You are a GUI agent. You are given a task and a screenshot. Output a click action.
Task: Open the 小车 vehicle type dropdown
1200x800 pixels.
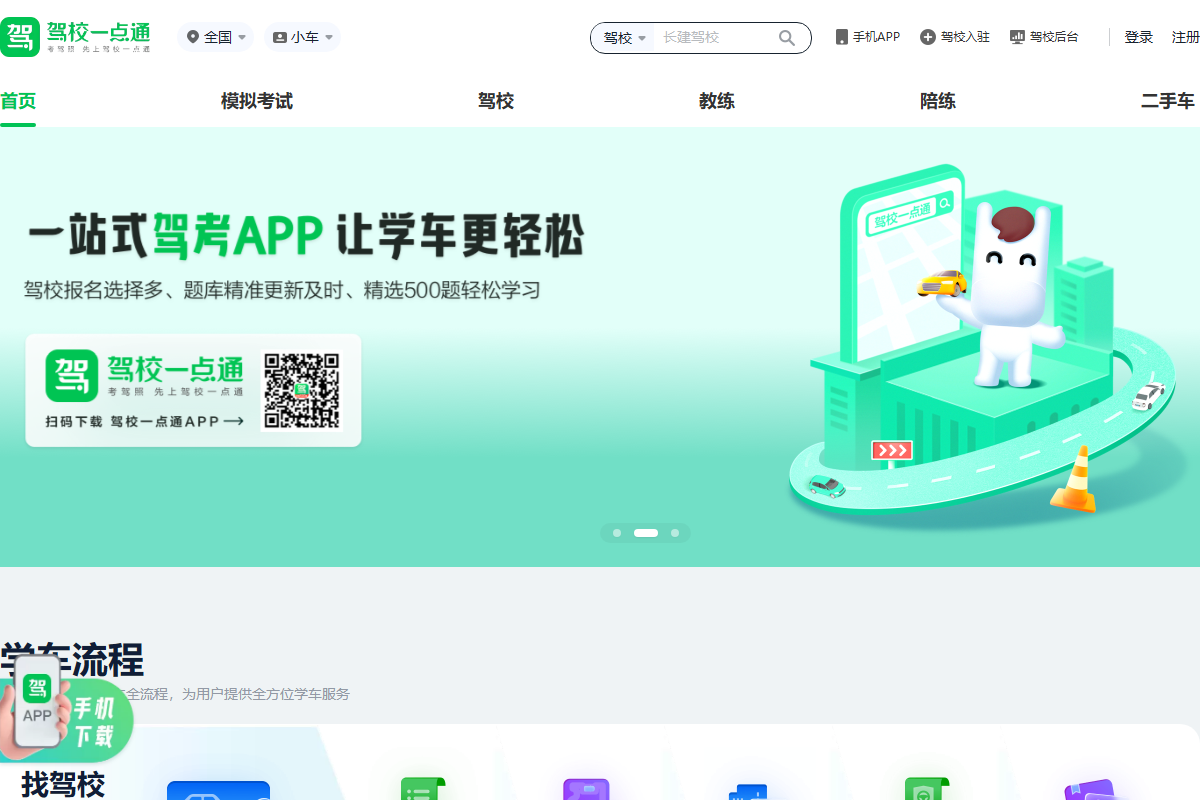(x=303, y=37)
